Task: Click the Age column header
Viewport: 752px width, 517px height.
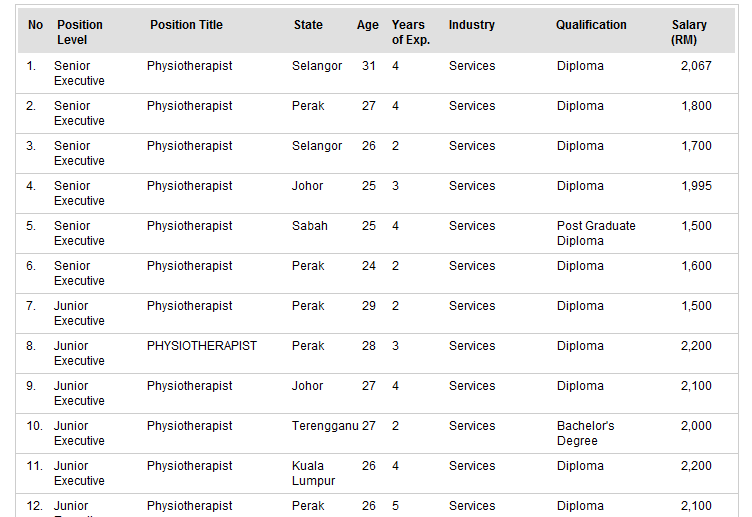Action: click(367, 25)
